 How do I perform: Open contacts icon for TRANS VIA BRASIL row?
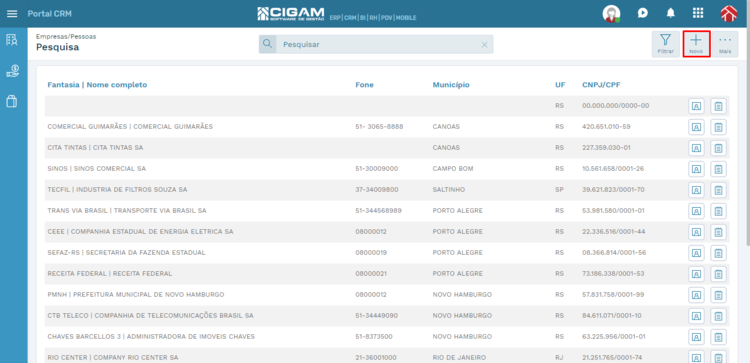coord(696,211)
